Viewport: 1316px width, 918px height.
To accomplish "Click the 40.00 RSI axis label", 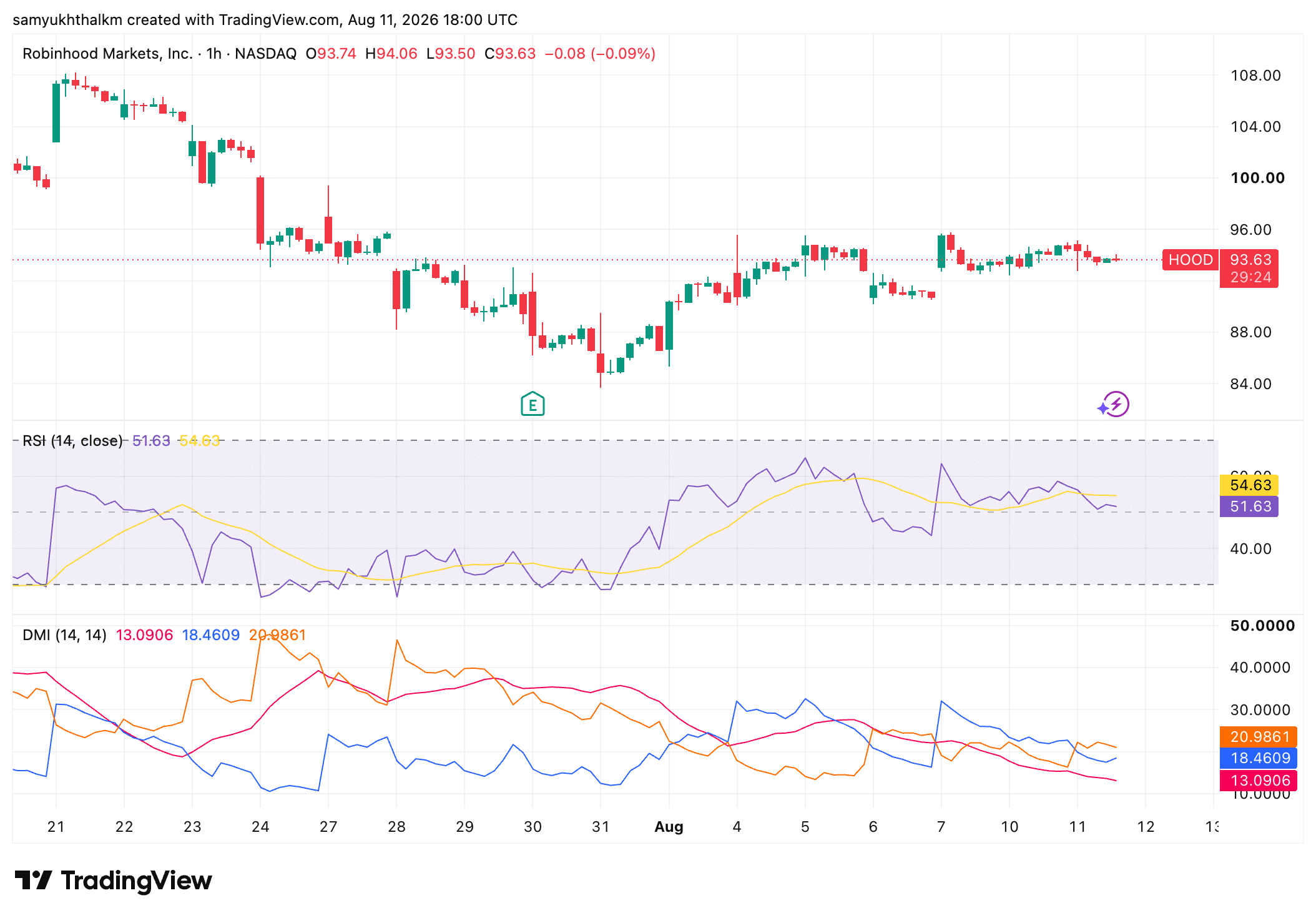I will [x=1250, y=549].
